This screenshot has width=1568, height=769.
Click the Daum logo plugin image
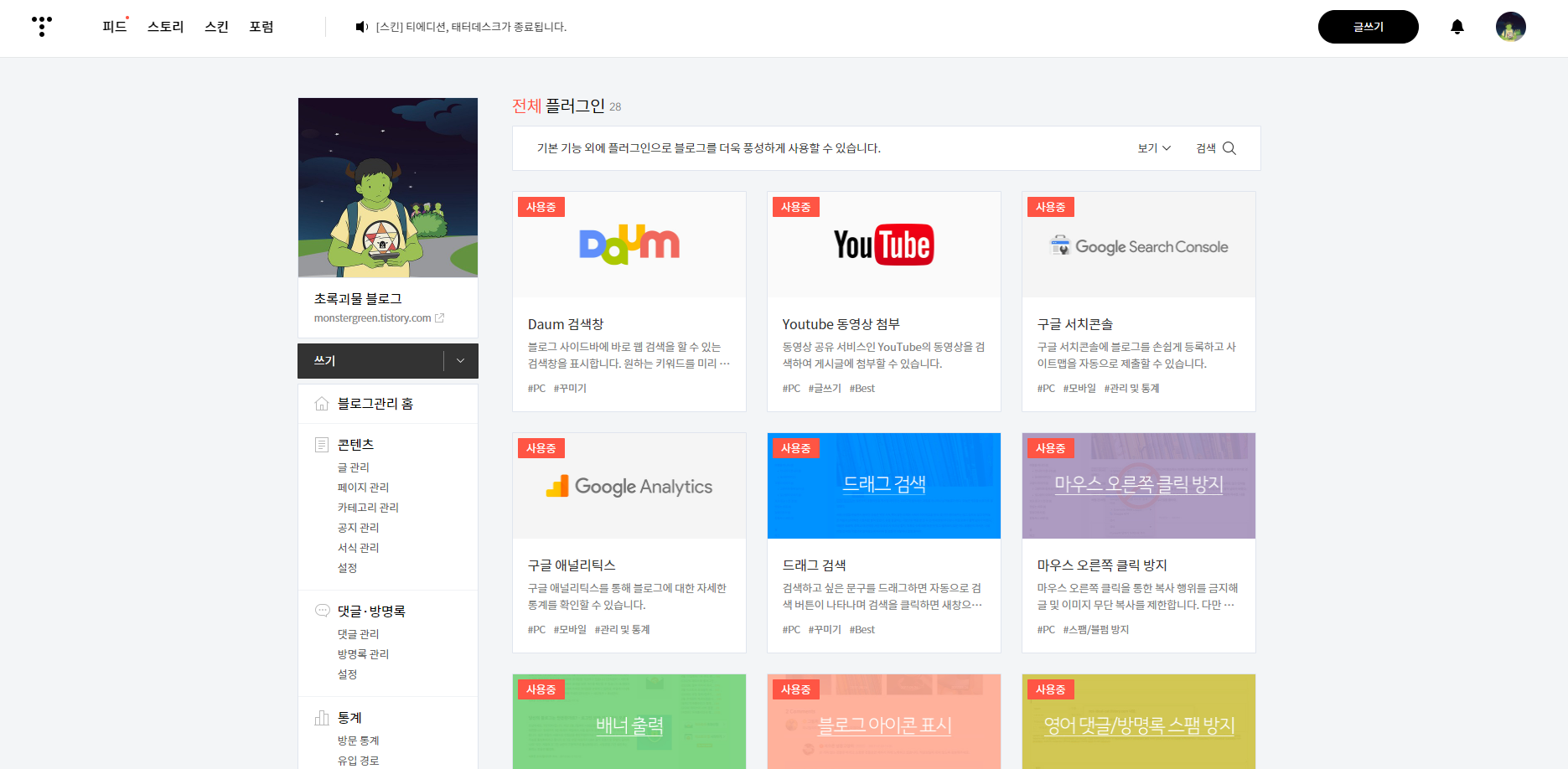click(x=629, y=245)
